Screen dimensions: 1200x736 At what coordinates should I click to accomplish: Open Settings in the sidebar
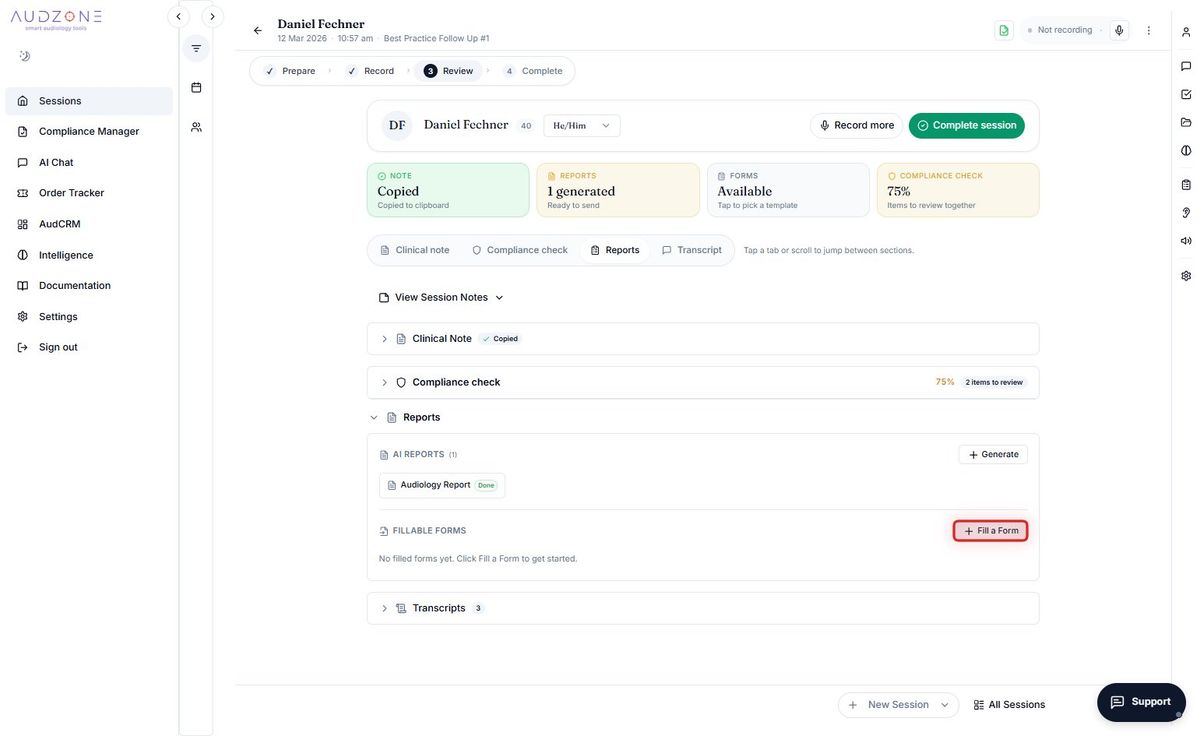pyautogui.click(x=89, y=316)
